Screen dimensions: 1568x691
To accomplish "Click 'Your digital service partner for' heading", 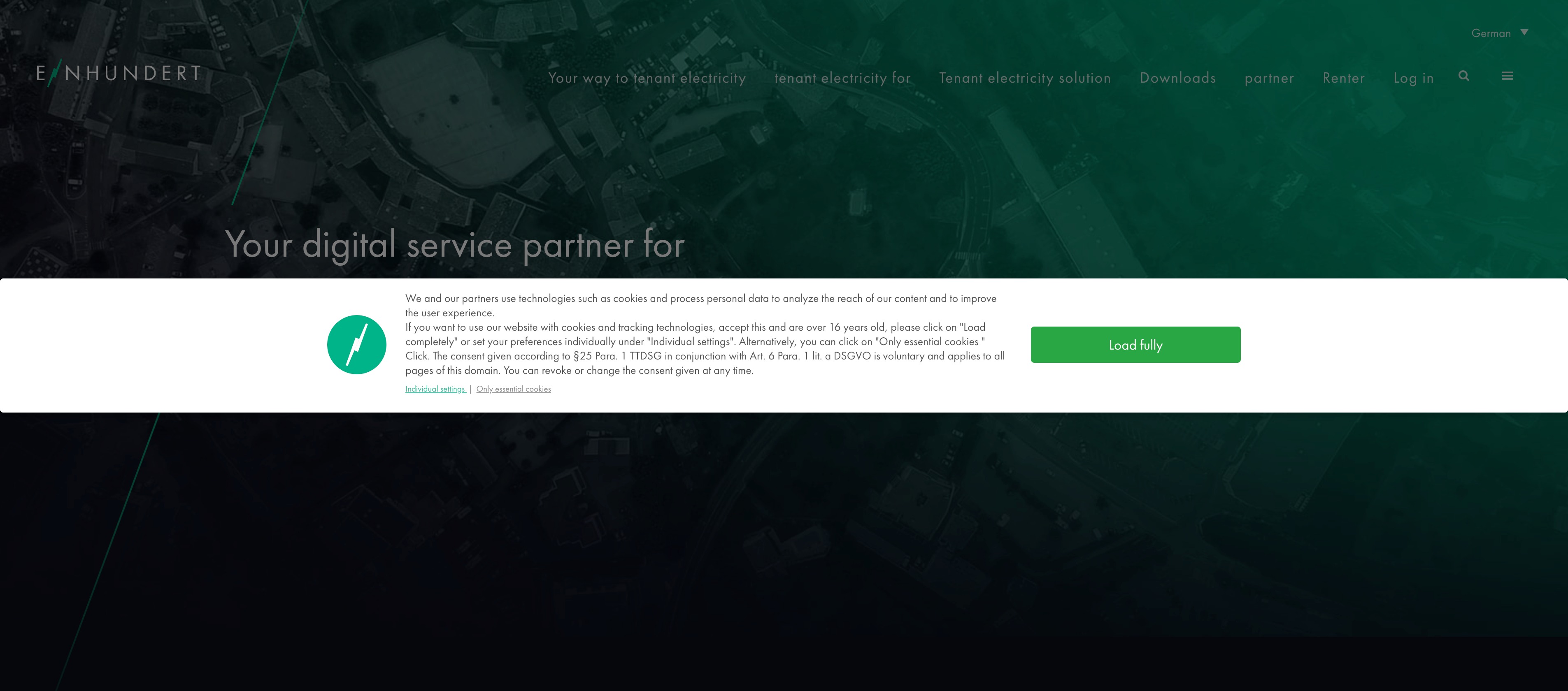I will pyautogui.click(x=455, y=245).
